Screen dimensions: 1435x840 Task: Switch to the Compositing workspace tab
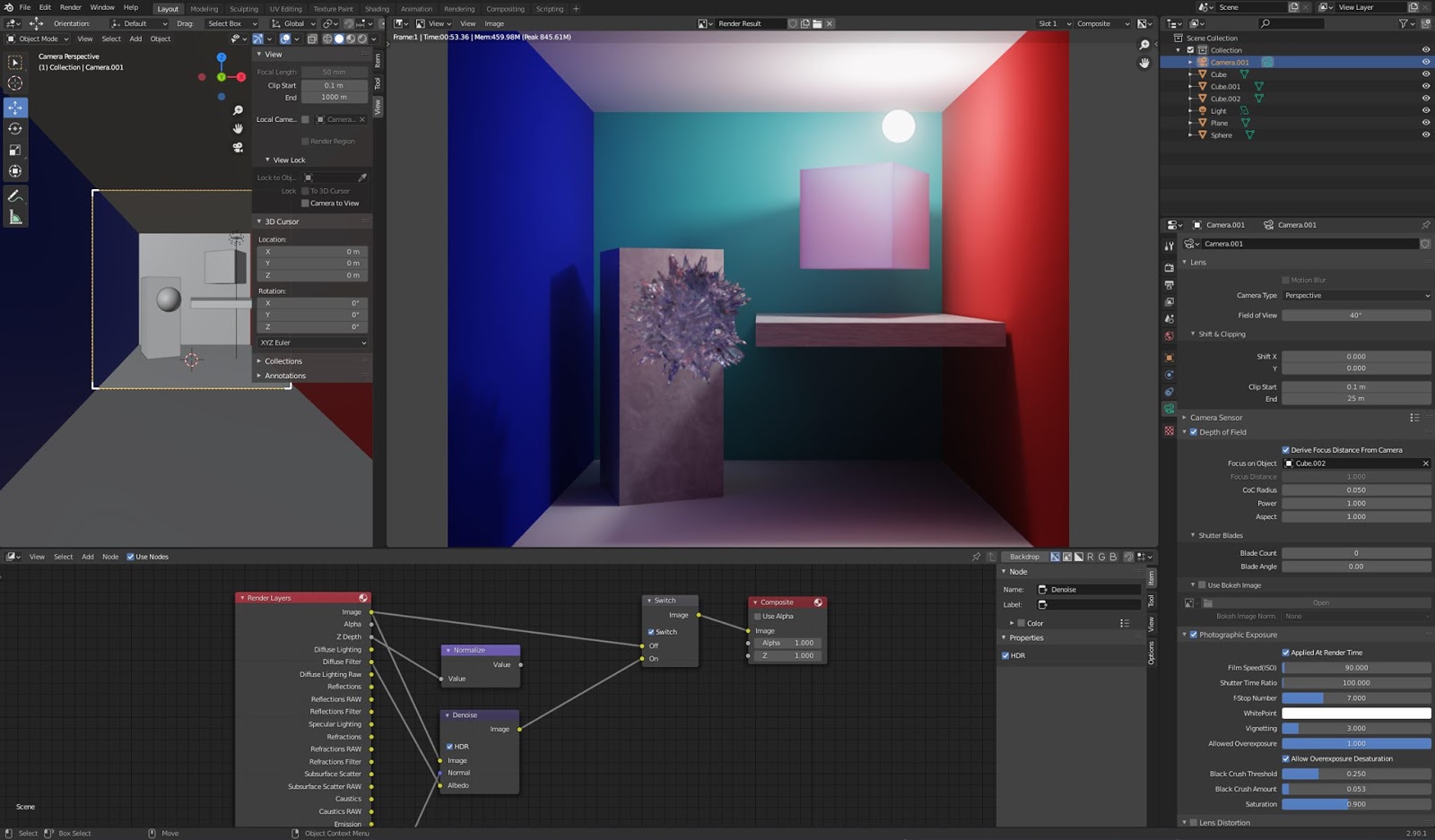[x=505, y=8]
